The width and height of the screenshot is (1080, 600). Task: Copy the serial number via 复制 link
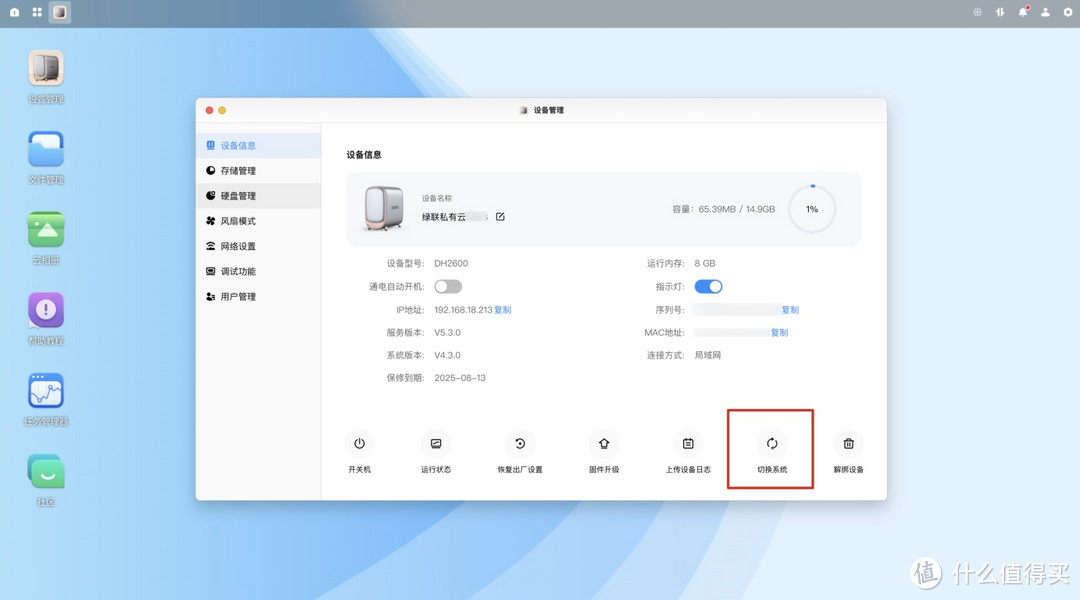click(790, 309)
